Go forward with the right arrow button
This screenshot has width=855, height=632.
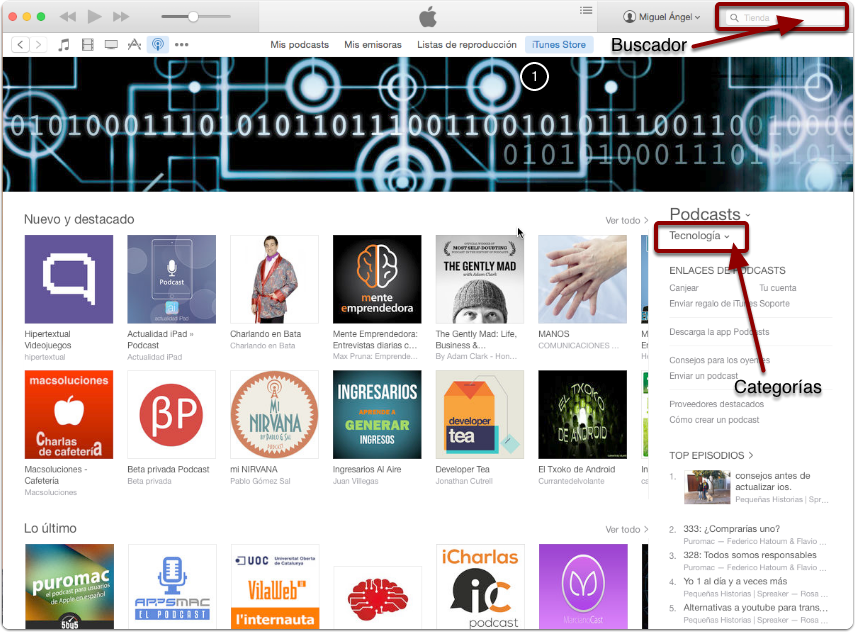38,45
